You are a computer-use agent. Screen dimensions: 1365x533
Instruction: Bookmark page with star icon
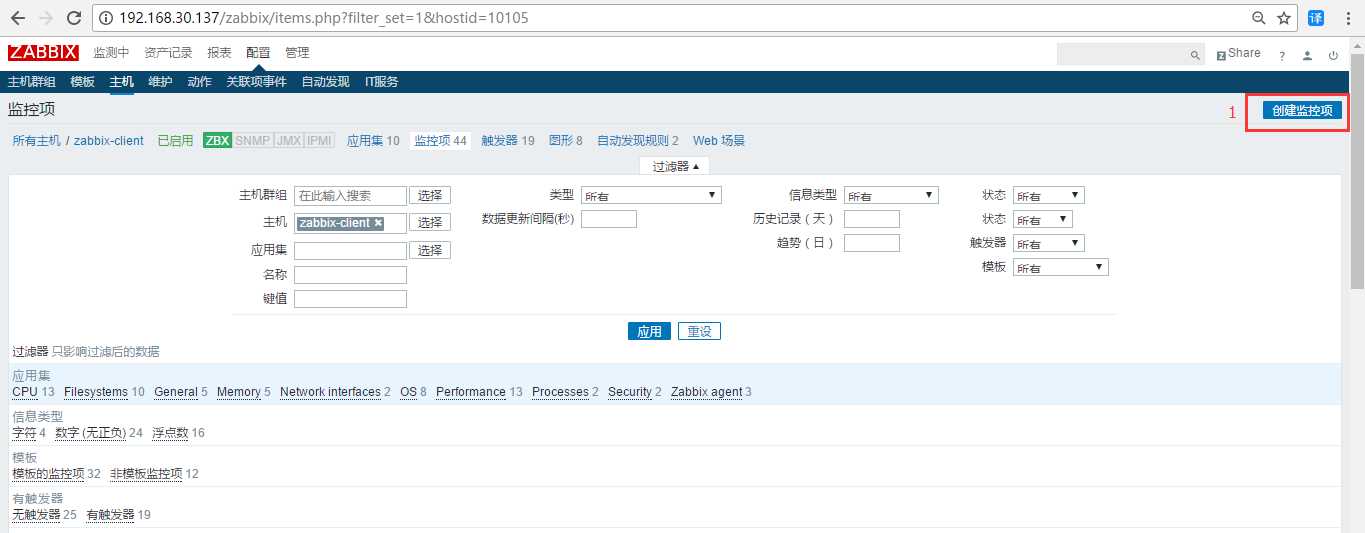click(x=1284, y=18)
